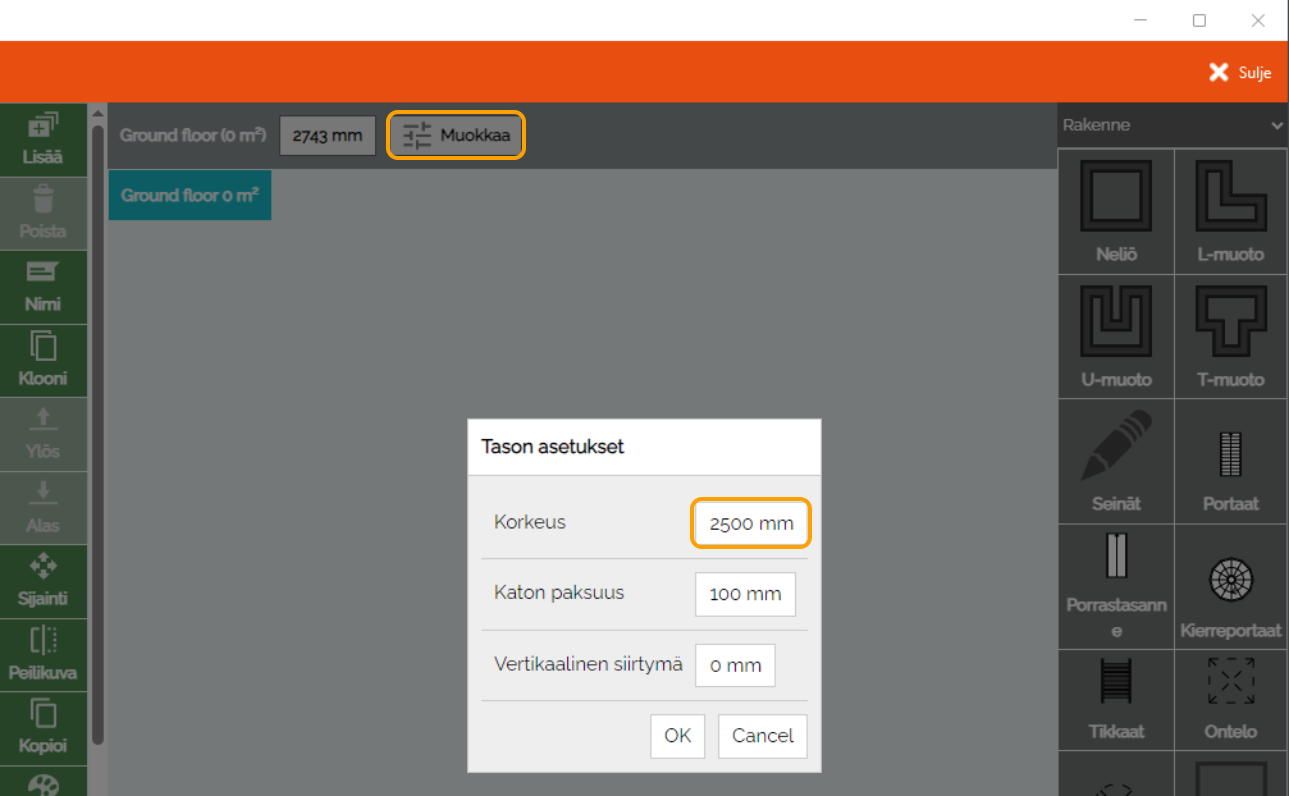Add Kierreportaat spiral stairs
Image resolution: width=1289 pixels, height=796 pixels.
pyautogui.click(x=1231, y=587)
